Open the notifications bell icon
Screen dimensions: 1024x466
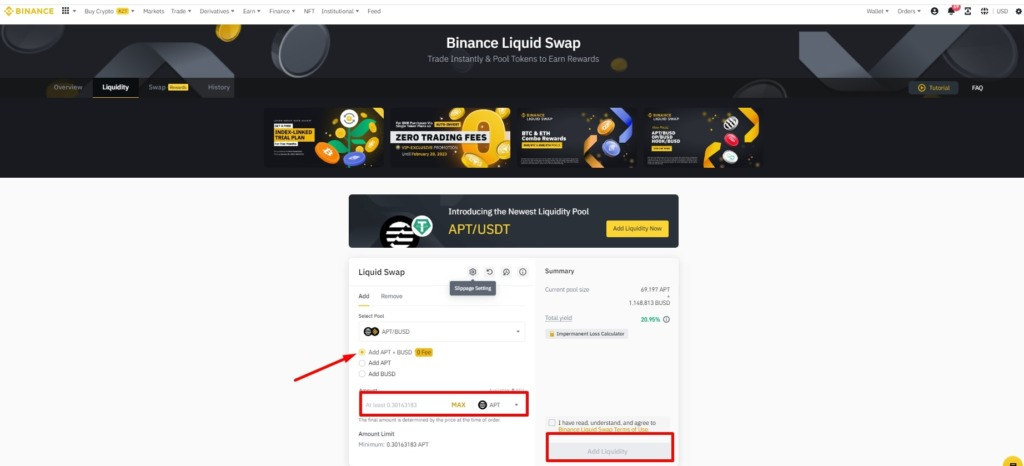click(x=951, y=11)
